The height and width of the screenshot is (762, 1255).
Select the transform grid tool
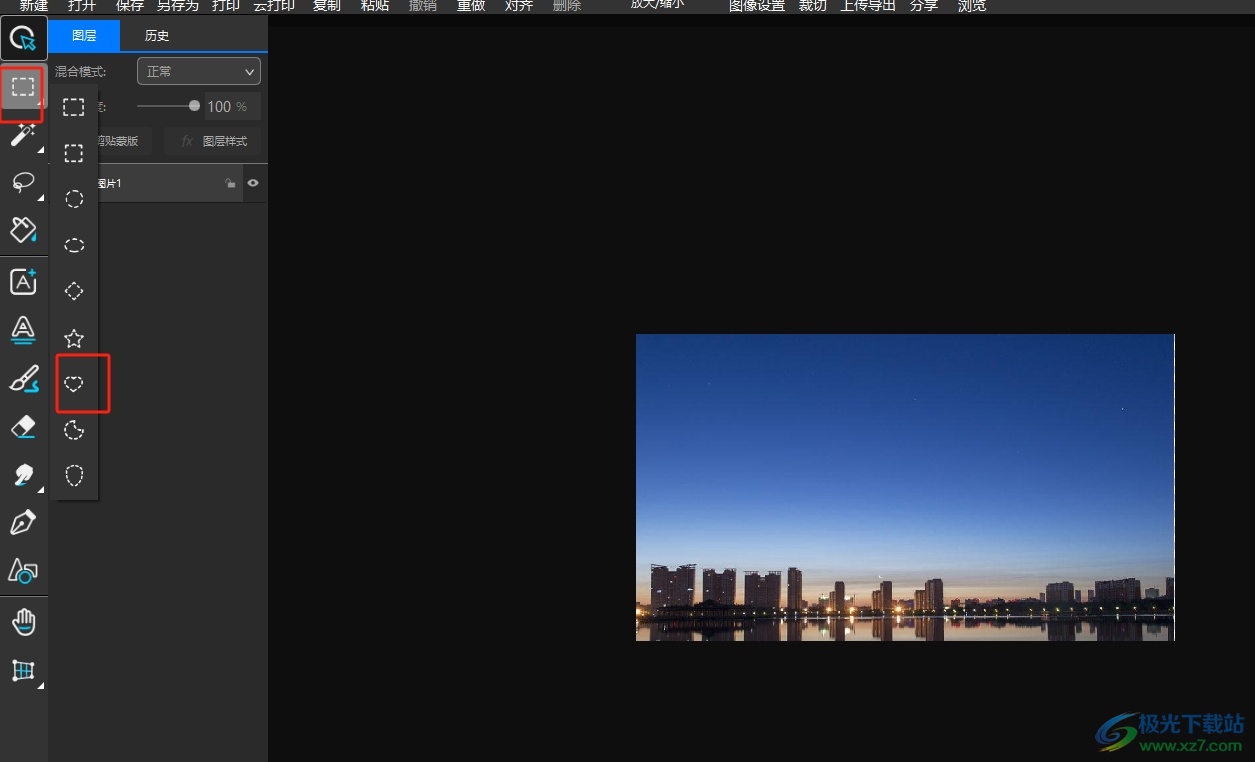point(23,671)
